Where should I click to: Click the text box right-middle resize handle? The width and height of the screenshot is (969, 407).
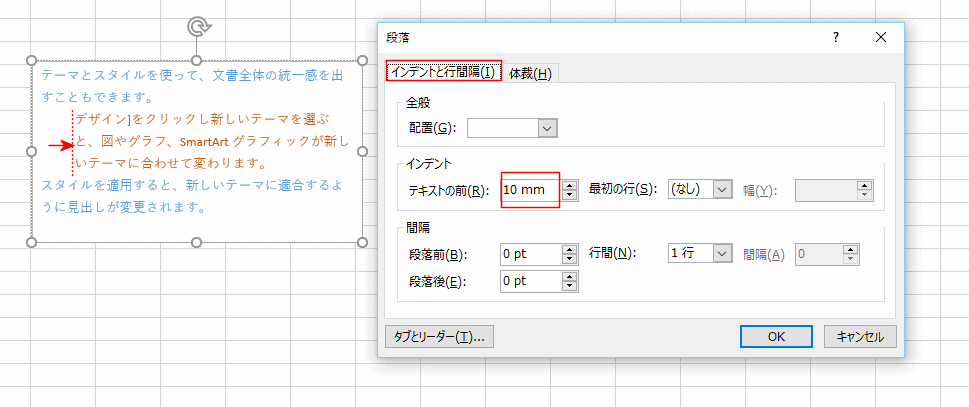point(363,151)
